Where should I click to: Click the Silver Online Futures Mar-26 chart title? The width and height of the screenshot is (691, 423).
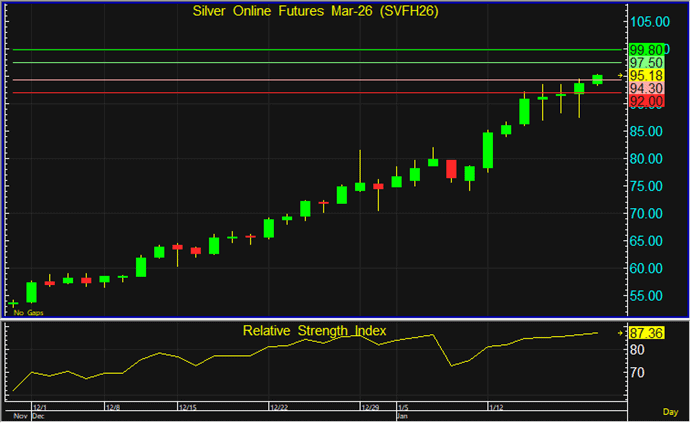click(314, 10)
